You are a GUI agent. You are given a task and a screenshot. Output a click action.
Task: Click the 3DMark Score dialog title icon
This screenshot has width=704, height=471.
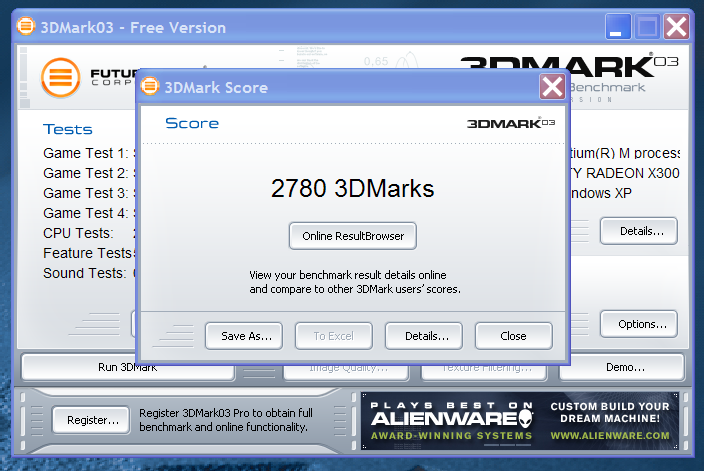(x=150, y=86)
